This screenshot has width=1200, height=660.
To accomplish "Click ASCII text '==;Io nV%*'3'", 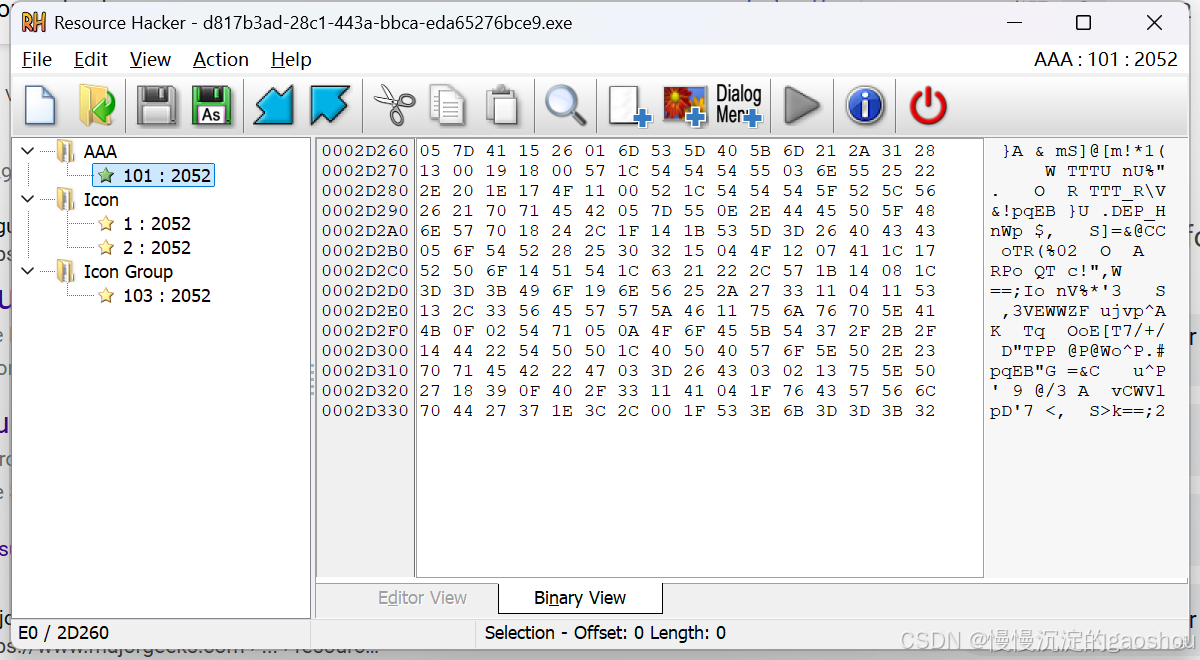I will (x=1056, y=291).
